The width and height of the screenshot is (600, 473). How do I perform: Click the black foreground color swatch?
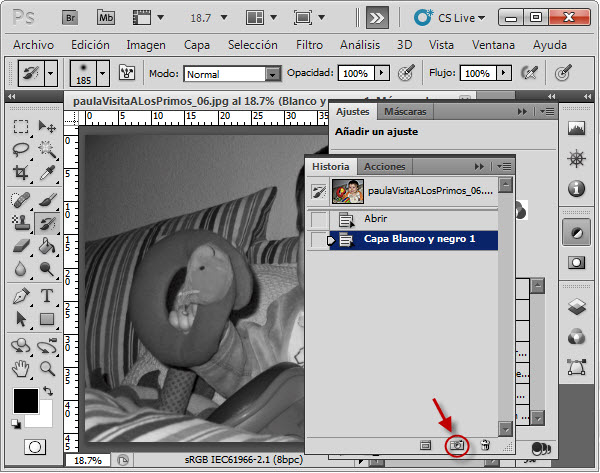26,401
